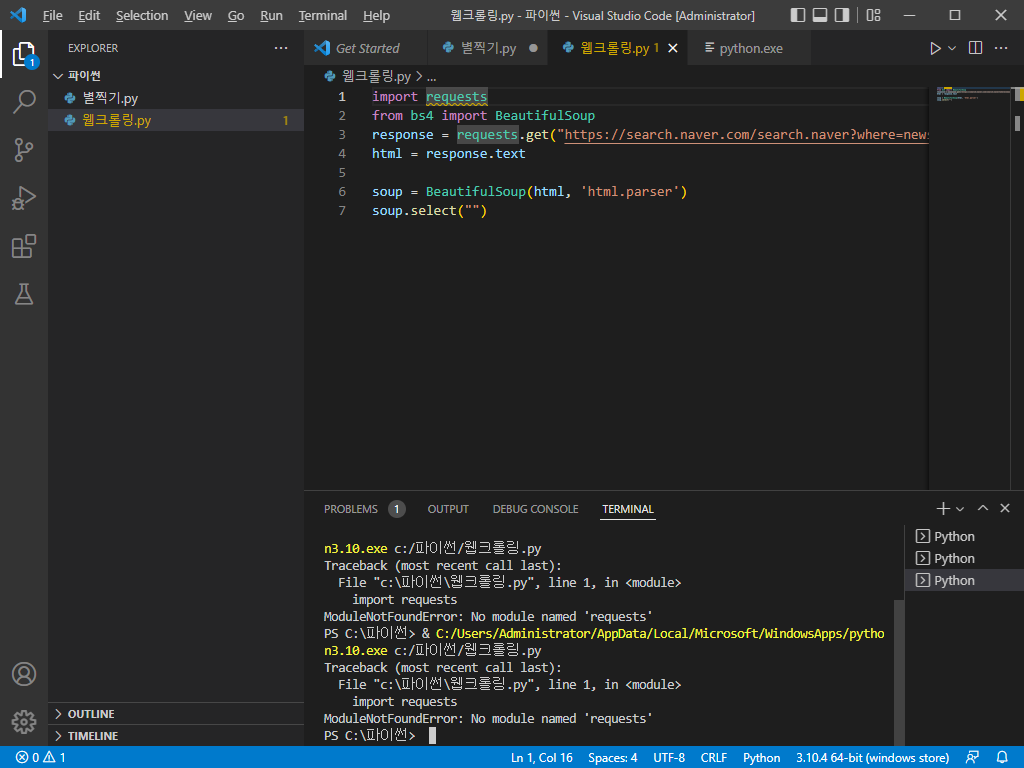The height and width of the screenshot is (768, 1024).
Task: Click unsaved dot on 별찍기.py tab
Action: (533, 48)
